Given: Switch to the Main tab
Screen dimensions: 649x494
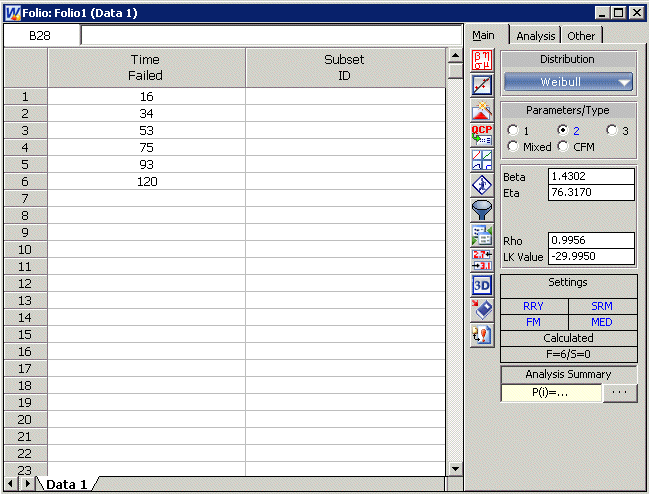Looking at the screenshot, I should (x=483, y=36).
